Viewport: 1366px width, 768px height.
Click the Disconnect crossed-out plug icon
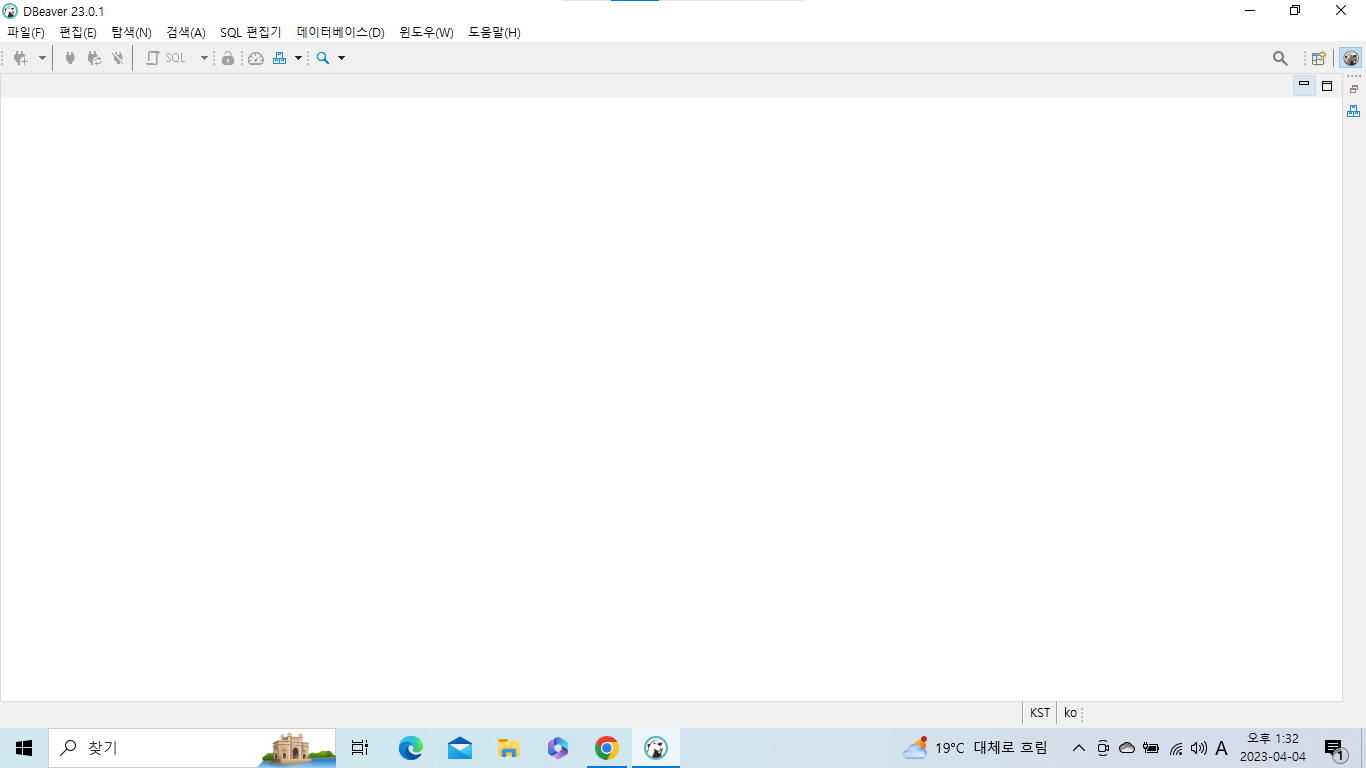(x=118, y=58)
